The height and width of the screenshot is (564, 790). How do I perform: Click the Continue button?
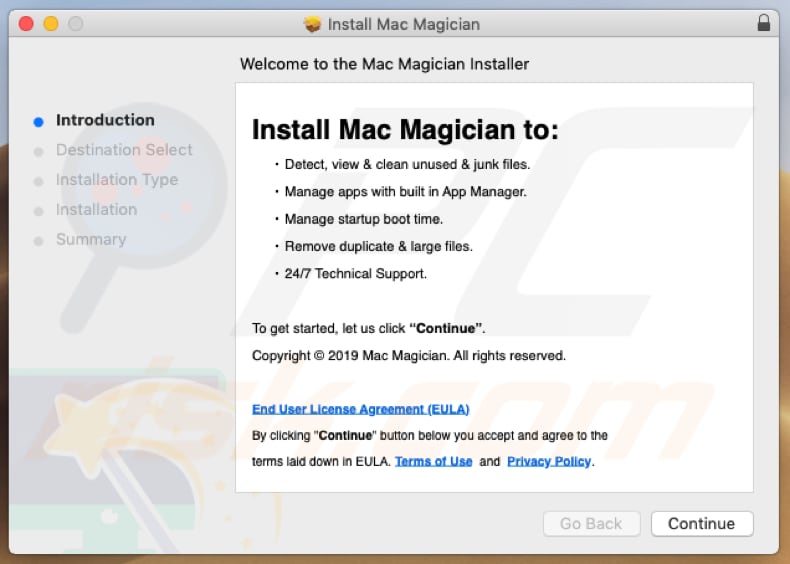click(x=702, y=524)
